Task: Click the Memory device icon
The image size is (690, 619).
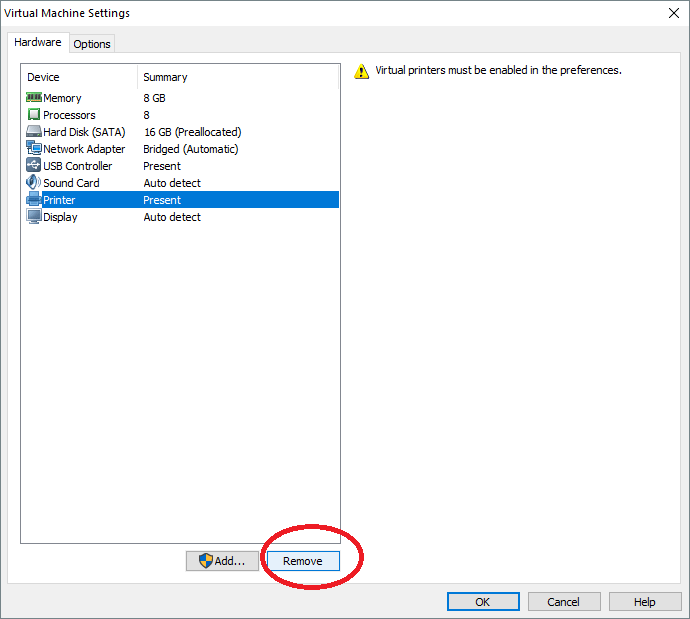Action: point(34,98)
